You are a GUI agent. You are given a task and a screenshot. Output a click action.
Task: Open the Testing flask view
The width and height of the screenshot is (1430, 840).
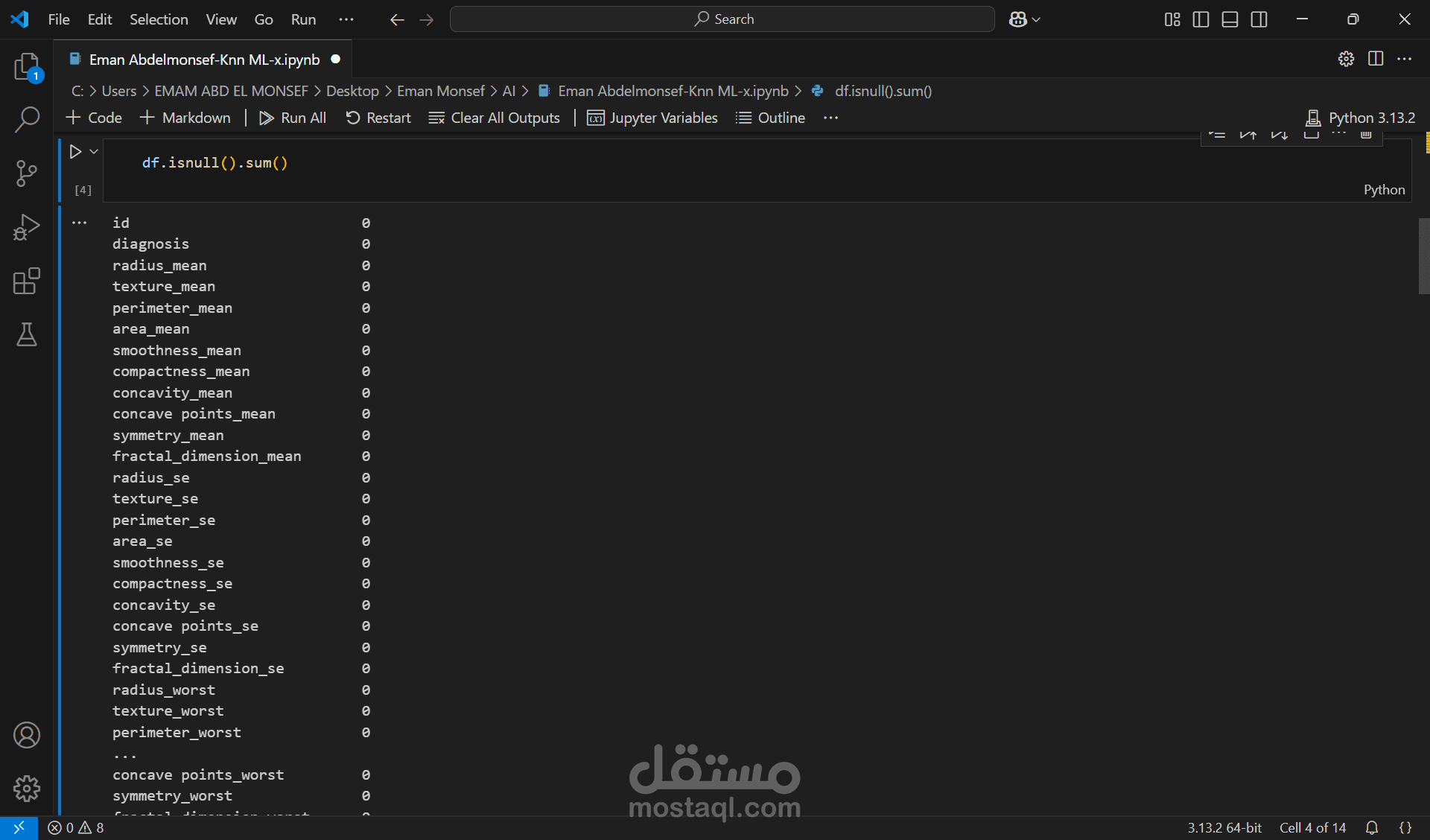tap(27, 335)
